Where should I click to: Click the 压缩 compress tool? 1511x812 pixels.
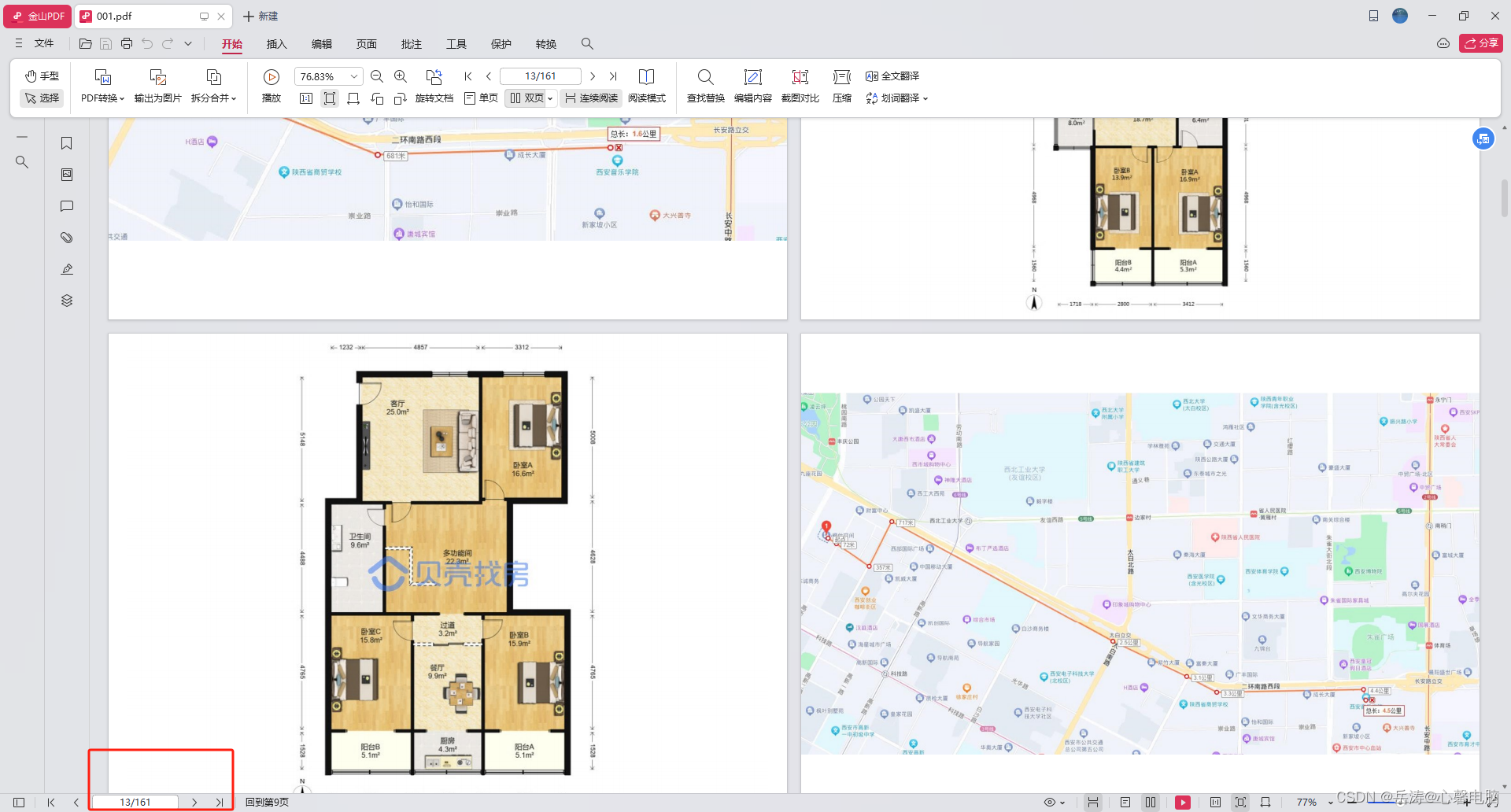click(842, 87)
